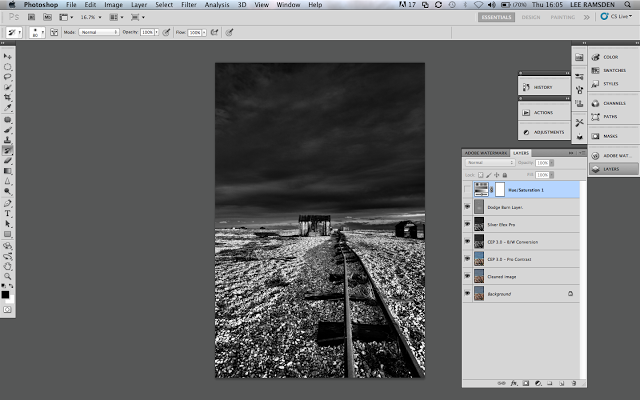Image resolution: width=640 pixels, height=400 pixels.
Task: Select the Quick Selection tool
Action: tap(7, 87)
